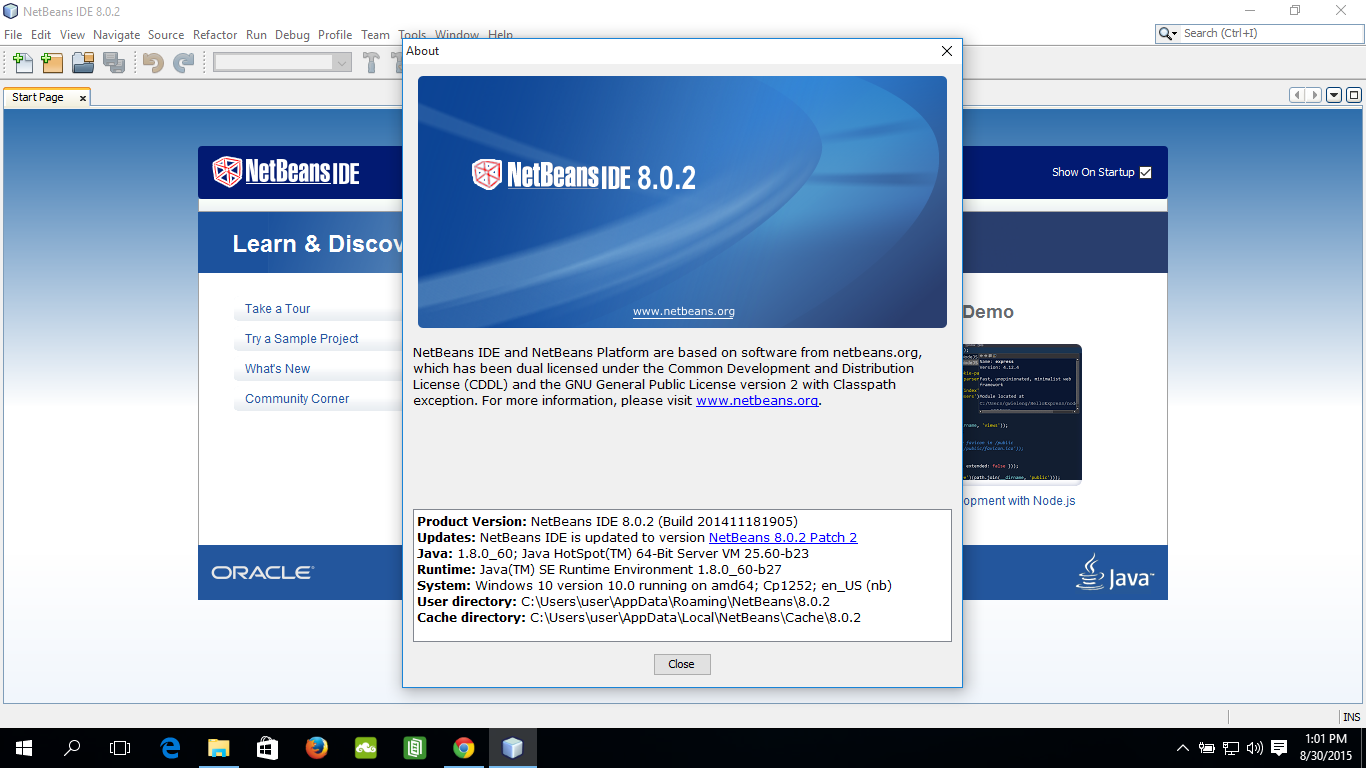
Task: Open the Community Corner link
Action: coord(297,399)
